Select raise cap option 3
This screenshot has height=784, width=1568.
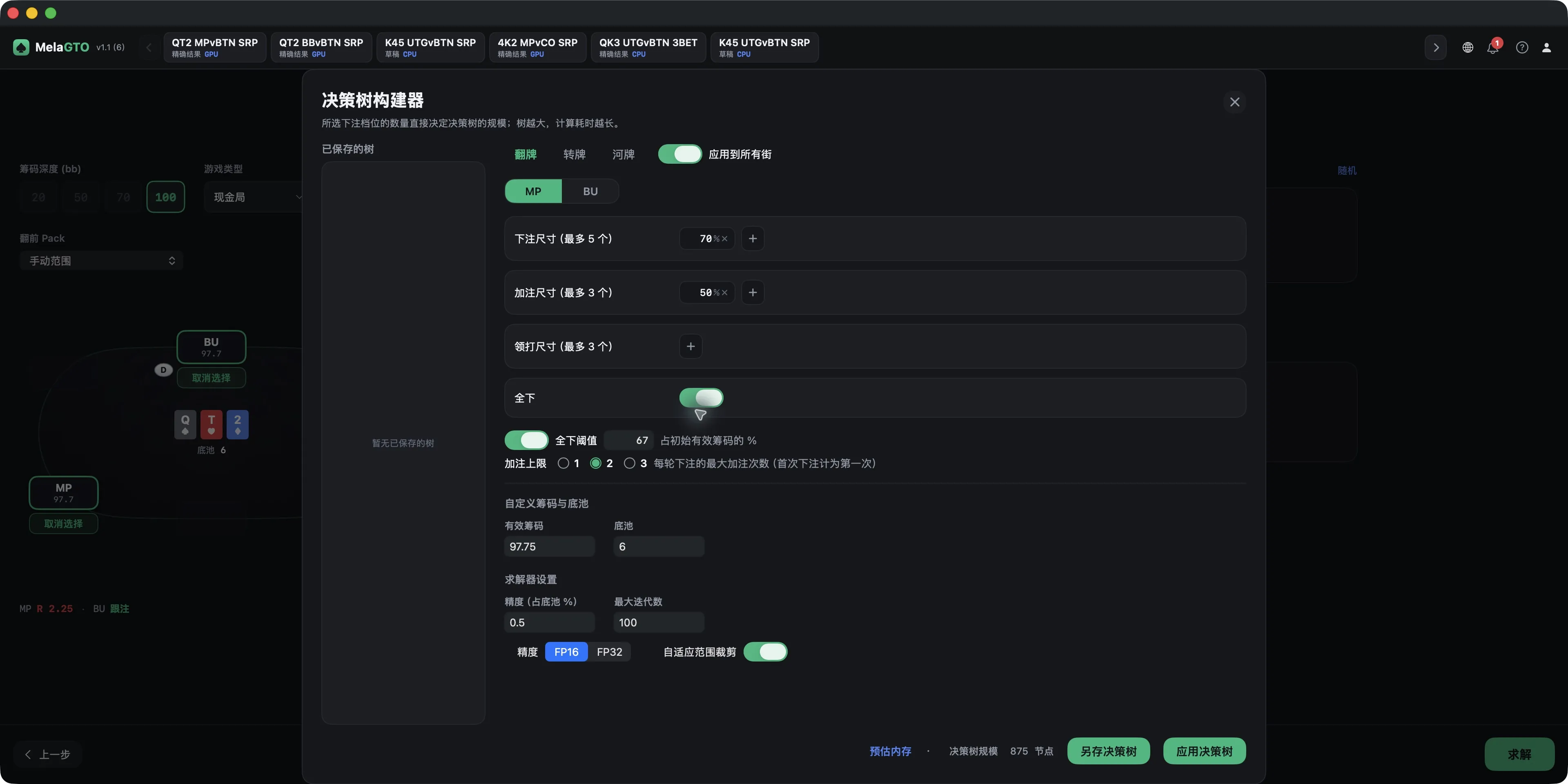click(x=629, y=463)
